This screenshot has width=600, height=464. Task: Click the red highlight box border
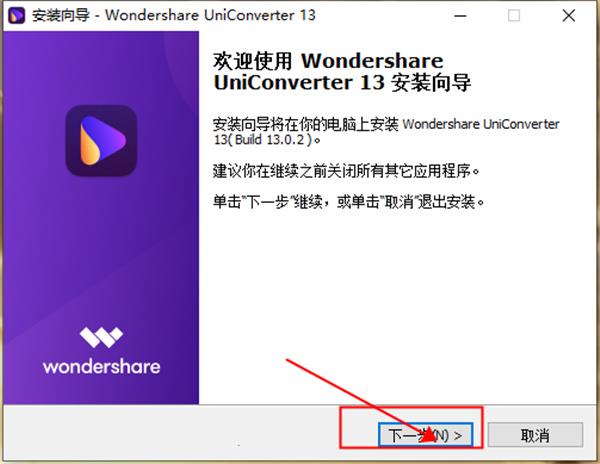point(411,408)
